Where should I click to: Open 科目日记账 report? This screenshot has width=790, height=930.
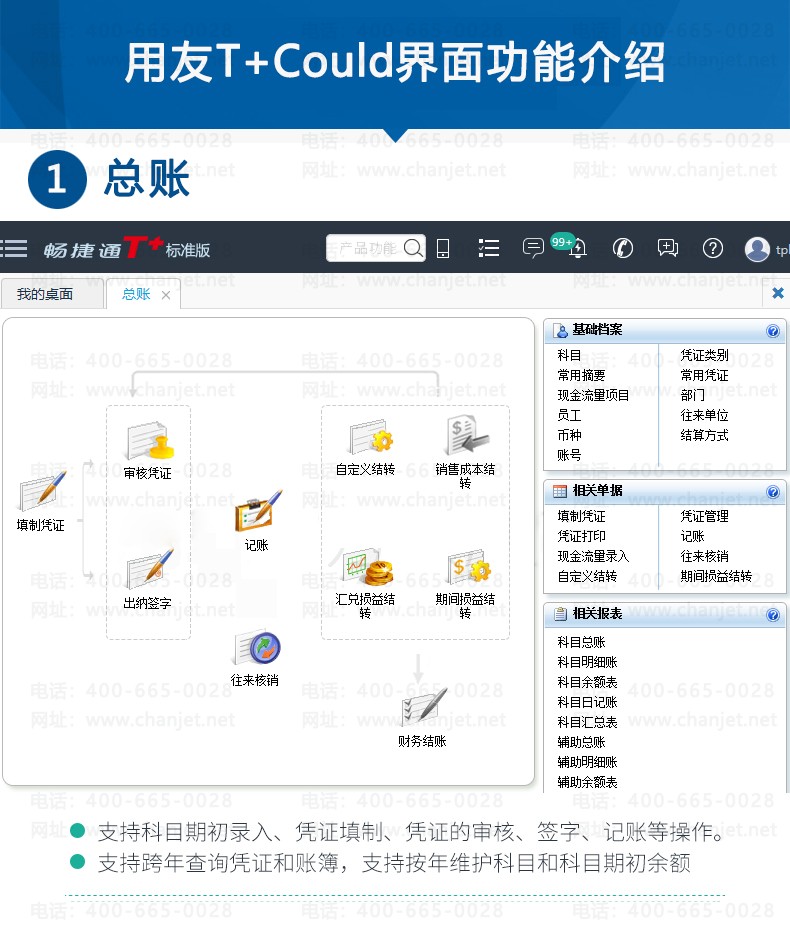click(x=587, y=702)
